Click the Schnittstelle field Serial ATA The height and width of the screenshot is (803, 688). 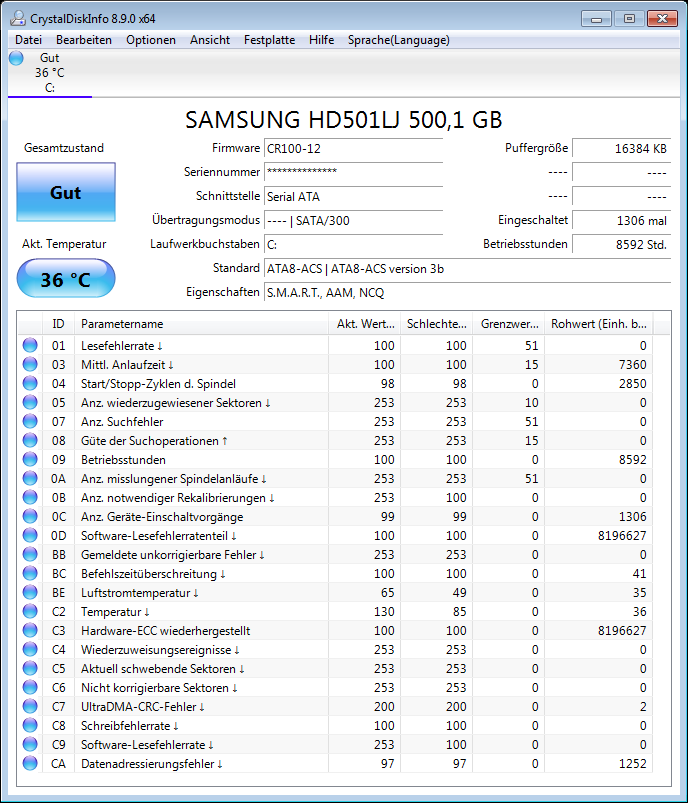pyautogui.click(x=353, y=196)
